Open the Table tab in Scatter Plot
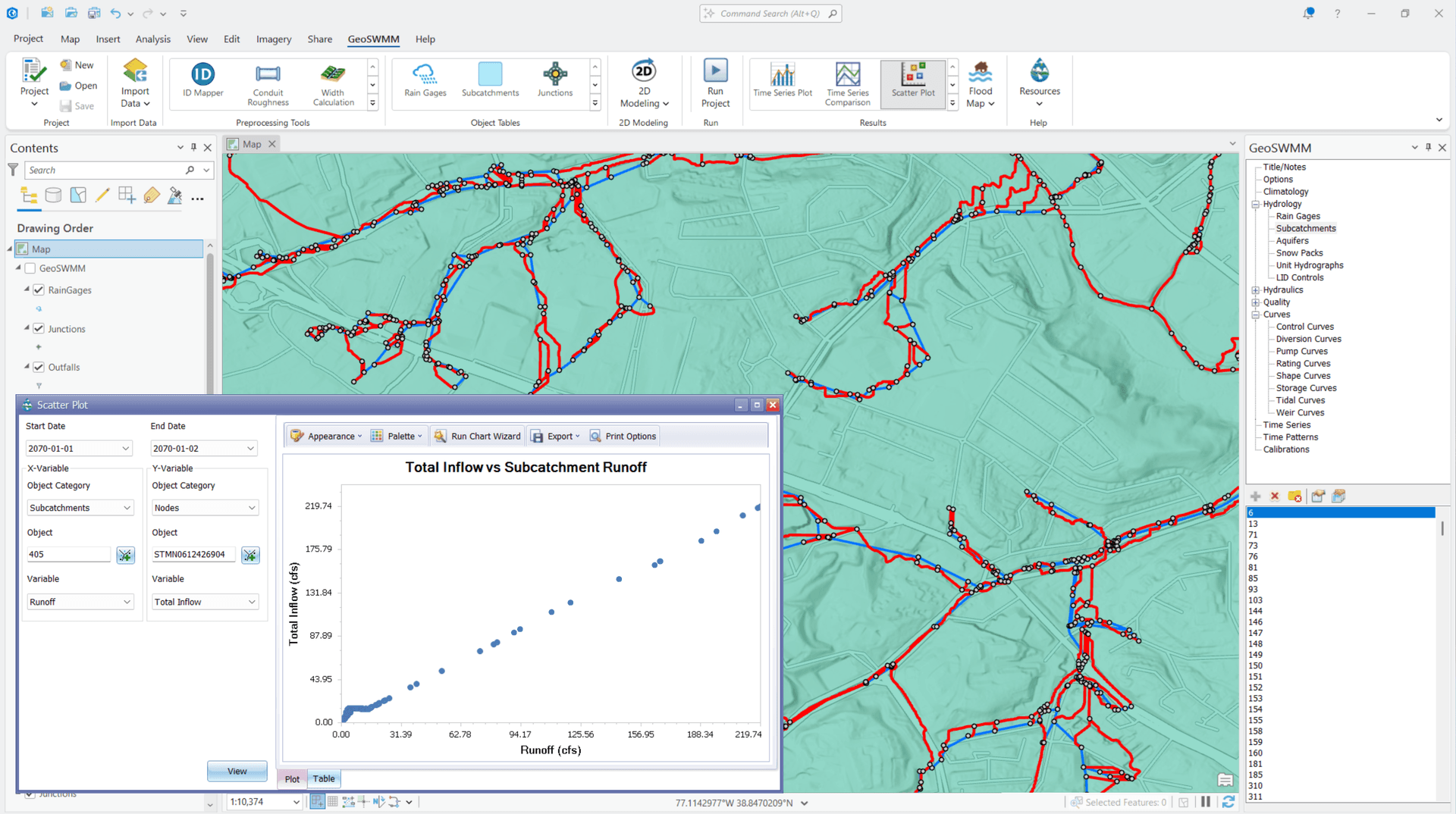This screenshot has height=814, width=1456. [x=324, y=778]
